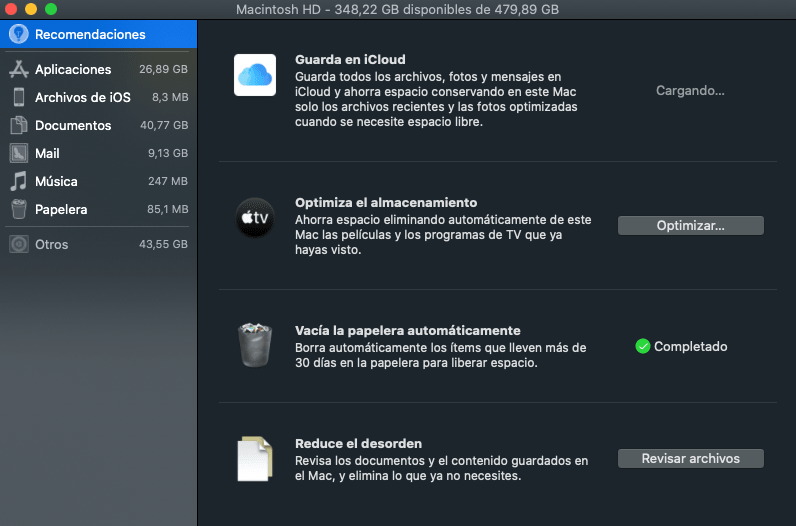This screenshot has height=526, width=796.
Task: Click the Completado label
Action: pos(690,346)
